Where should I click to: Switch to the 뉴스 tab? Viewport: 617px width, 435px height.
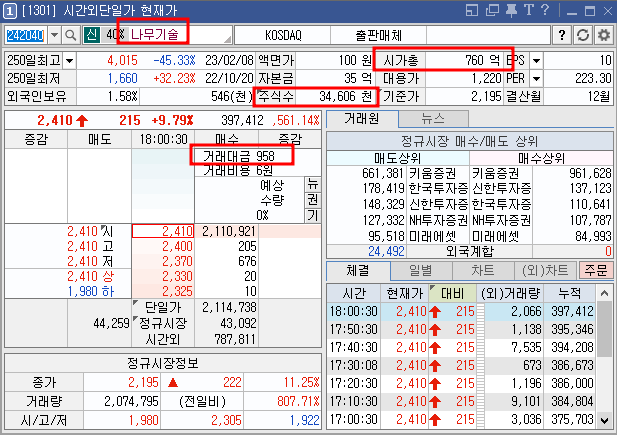point(433,119)
